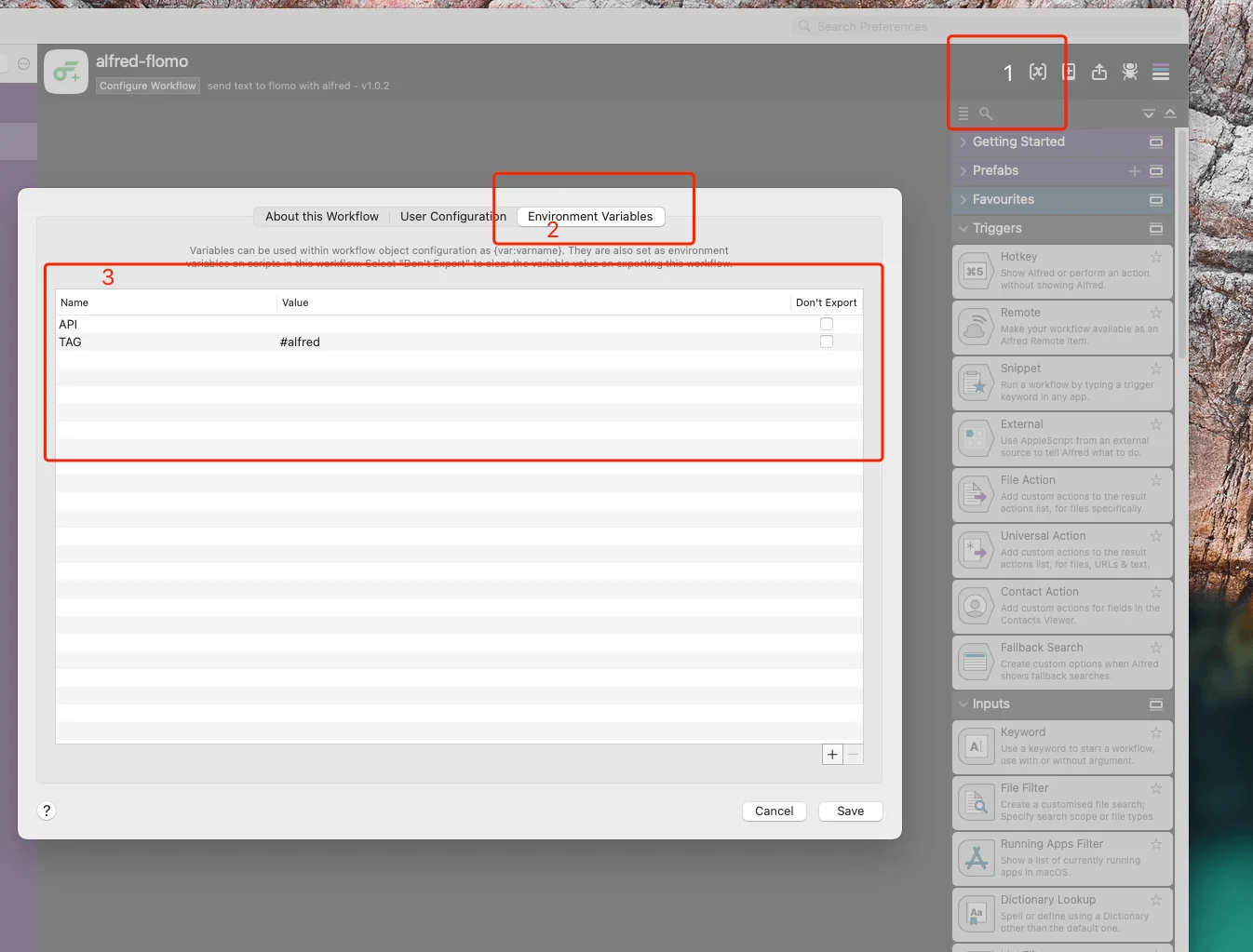The height and width of the screenshot is (952, 1253).
Task: Click the export/share workflow icon
Action: click(x=1099, y=72)
